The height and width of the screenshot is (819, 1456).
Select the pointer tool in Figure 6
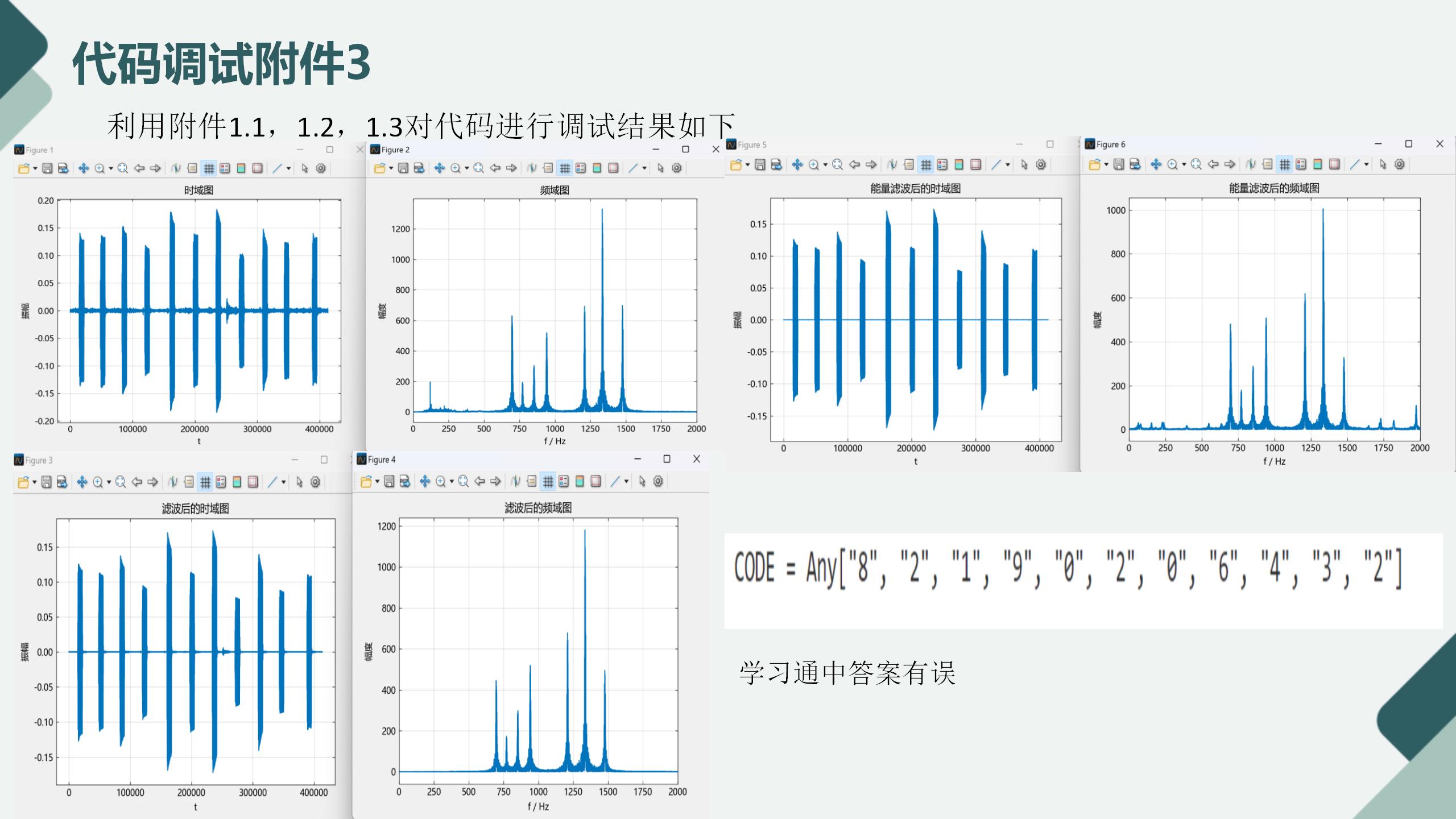point(1383,164)
